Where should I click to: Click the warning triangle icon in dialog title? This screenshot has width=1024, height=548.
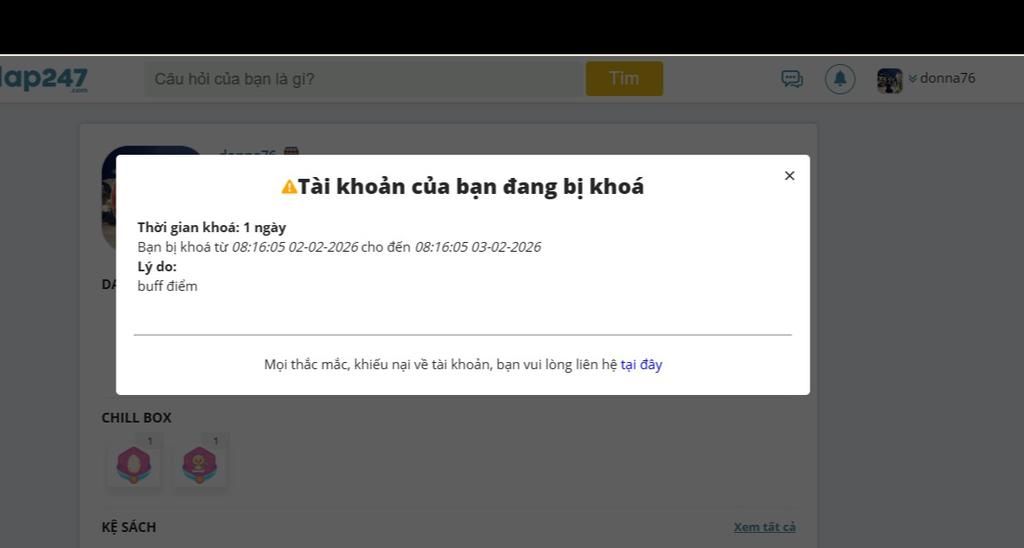(289, 187)
